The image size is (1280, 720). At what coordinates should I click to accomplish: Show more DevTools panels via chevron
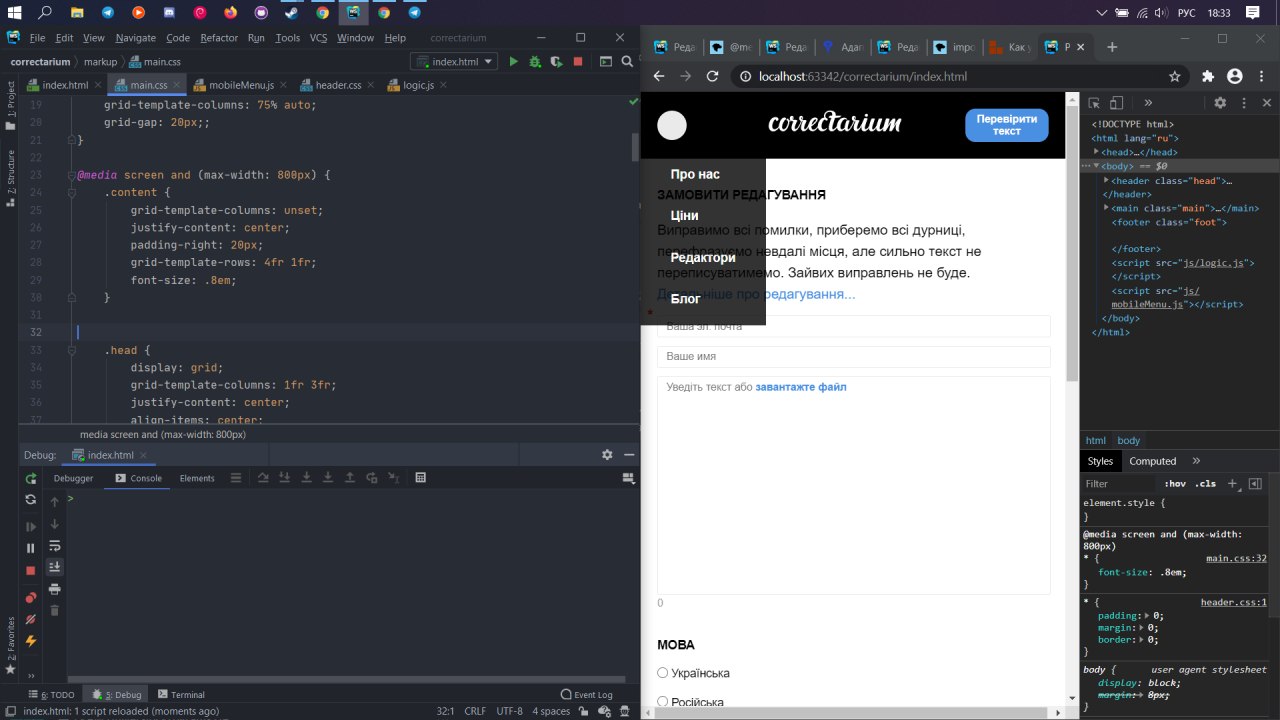tap(1148, 103)
